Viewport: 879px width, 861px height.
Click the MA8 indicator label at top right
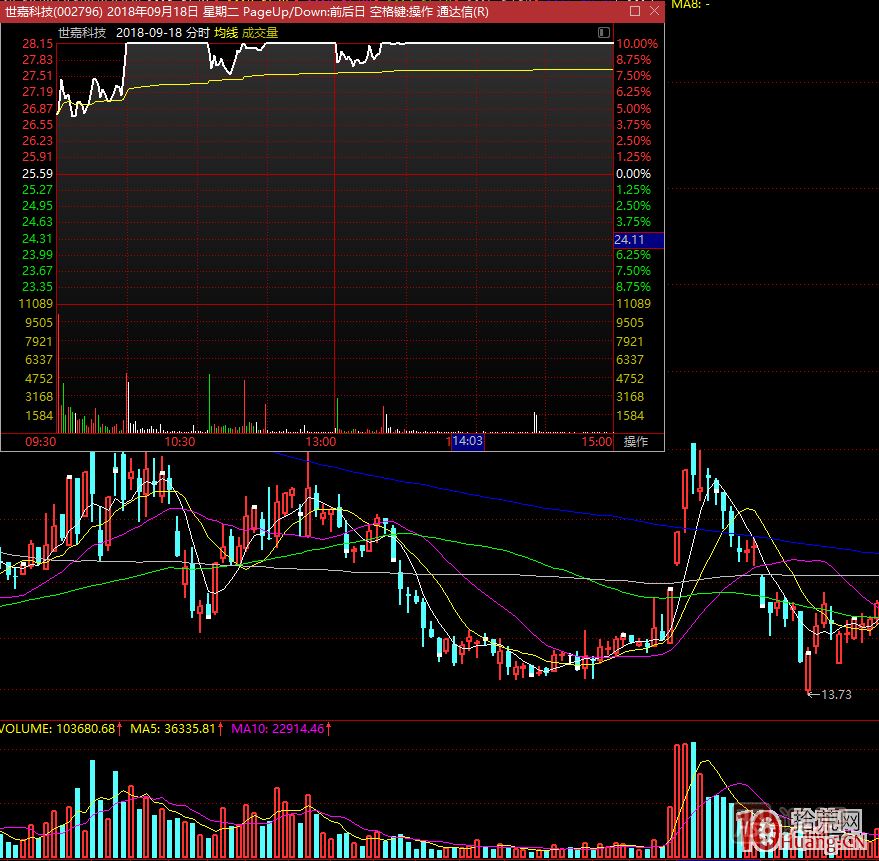(690, 5)
